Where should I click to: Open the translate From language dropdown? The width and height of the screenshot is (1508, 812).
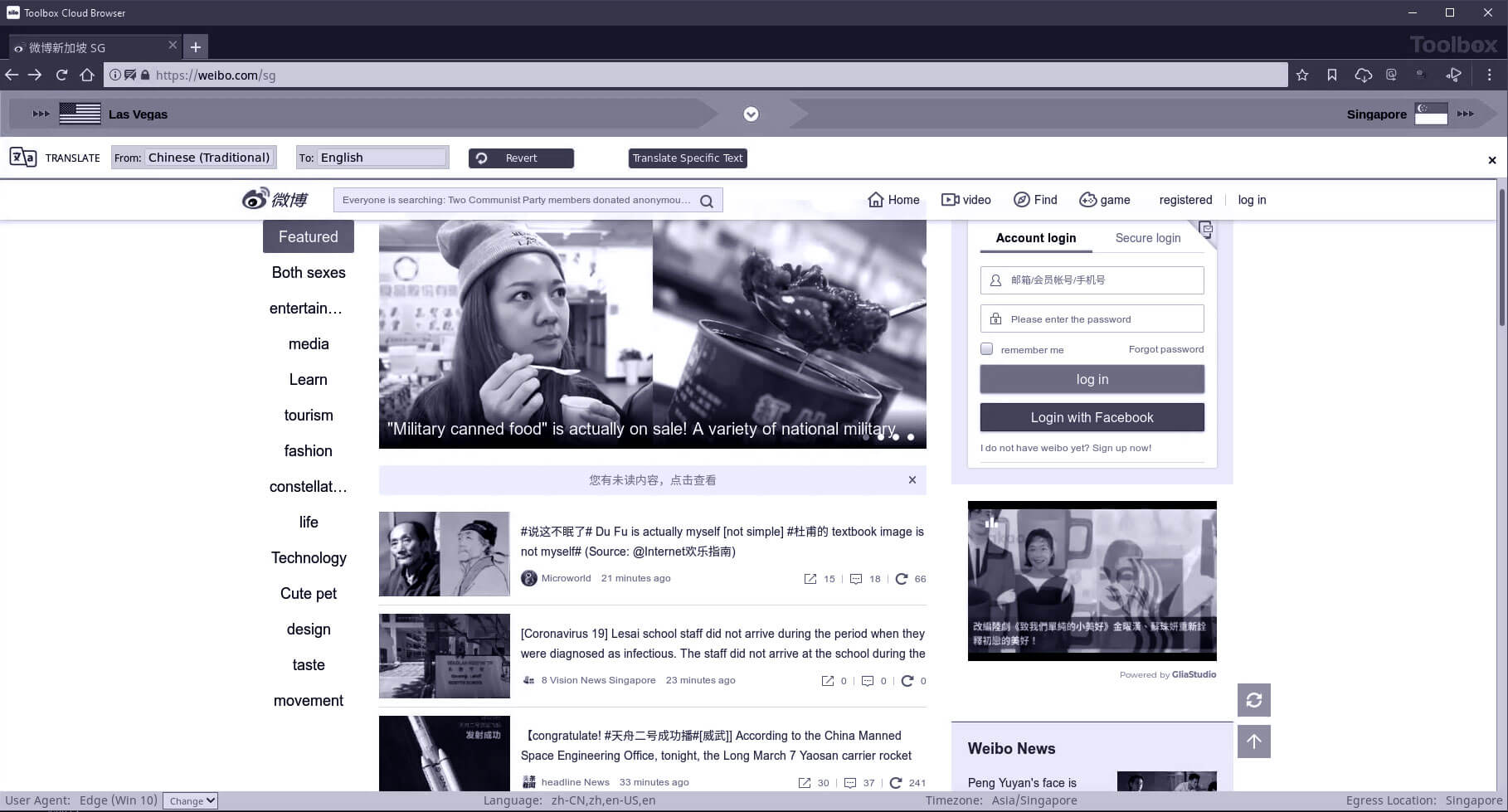click(x=208, y=158)
